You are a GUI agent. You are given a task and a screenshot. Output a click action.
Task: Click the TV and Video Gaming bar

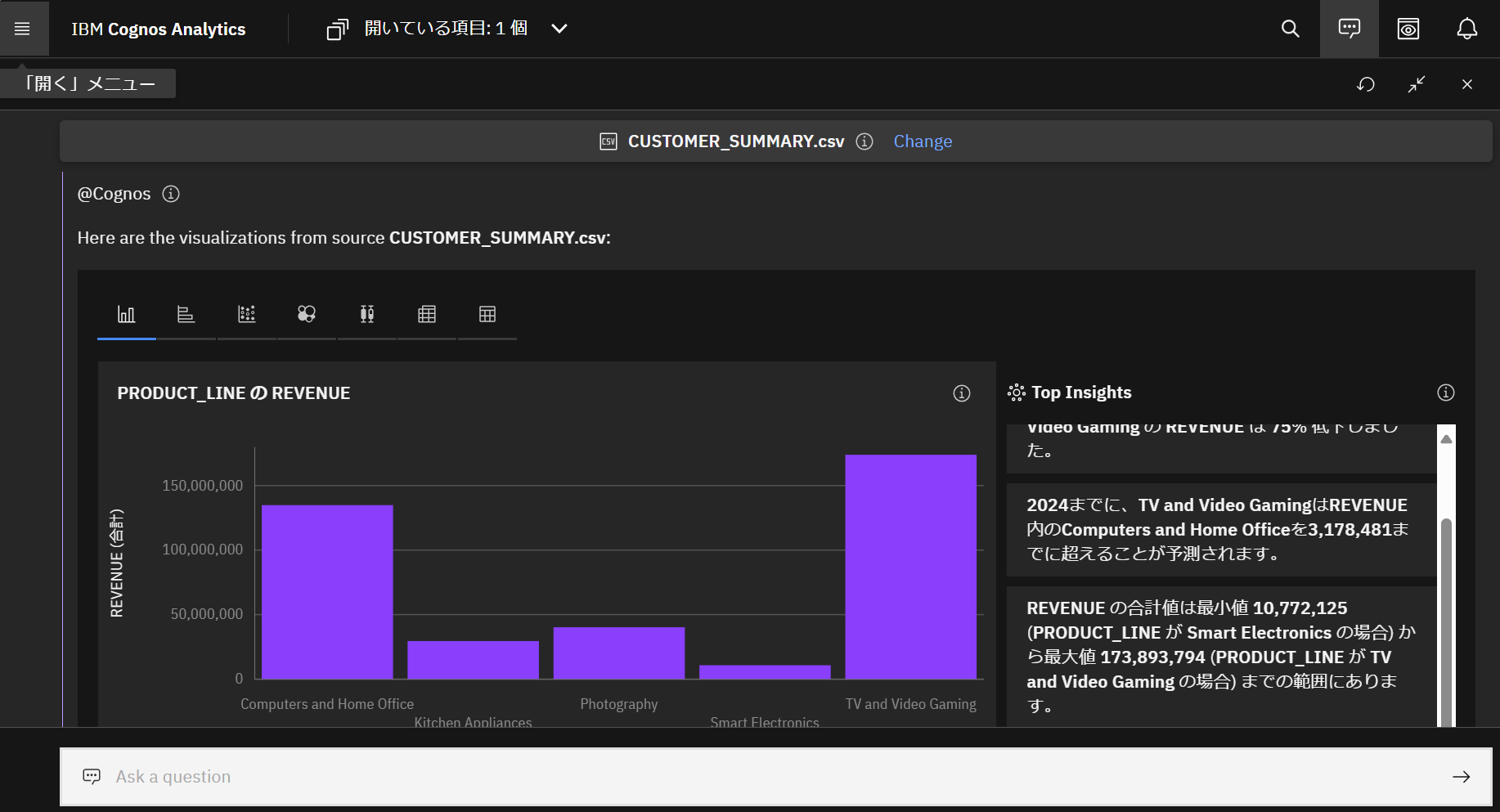pyautogui.click(x=911, y=567)
